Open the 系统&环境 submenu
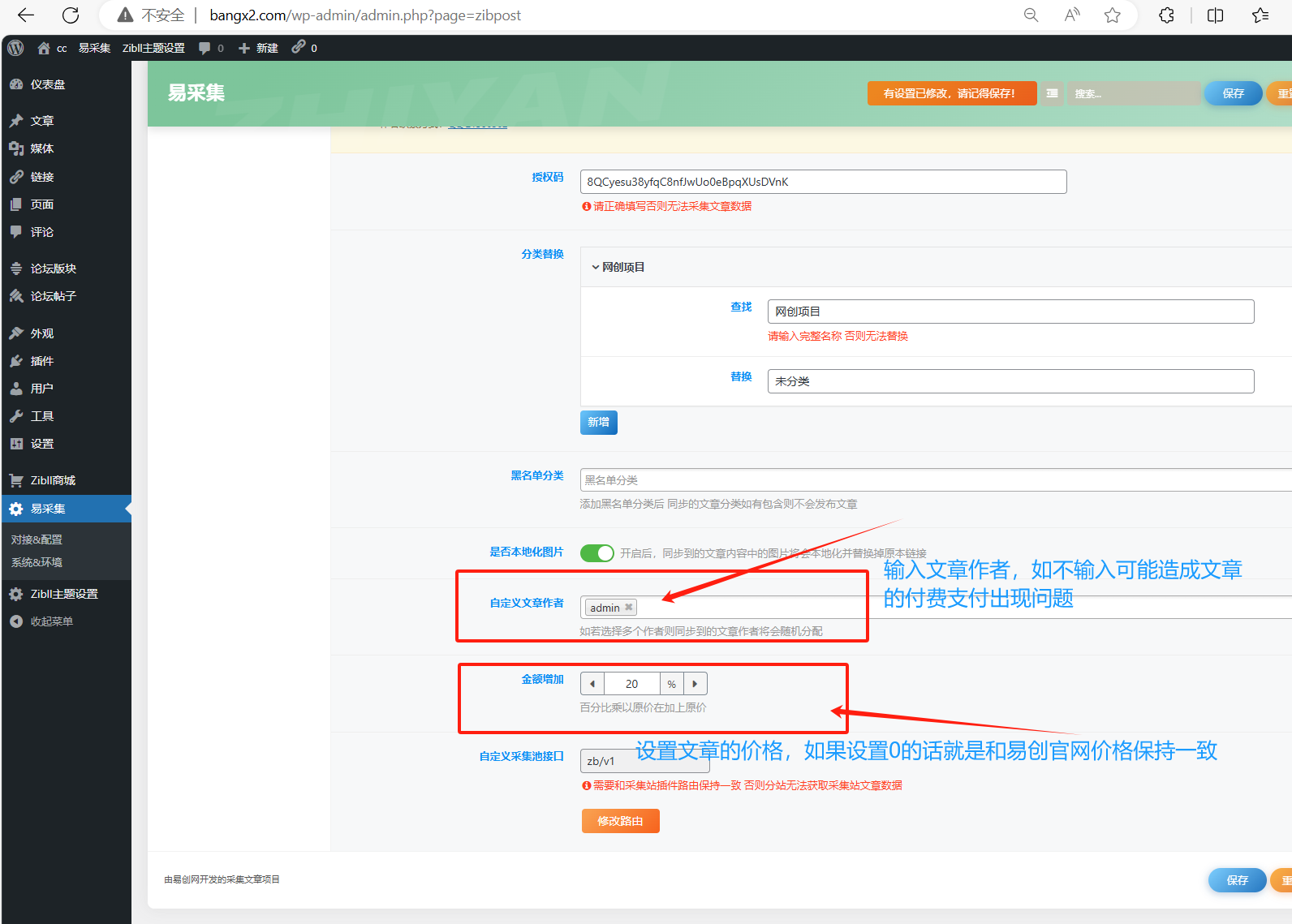 (x=37, y=562)
